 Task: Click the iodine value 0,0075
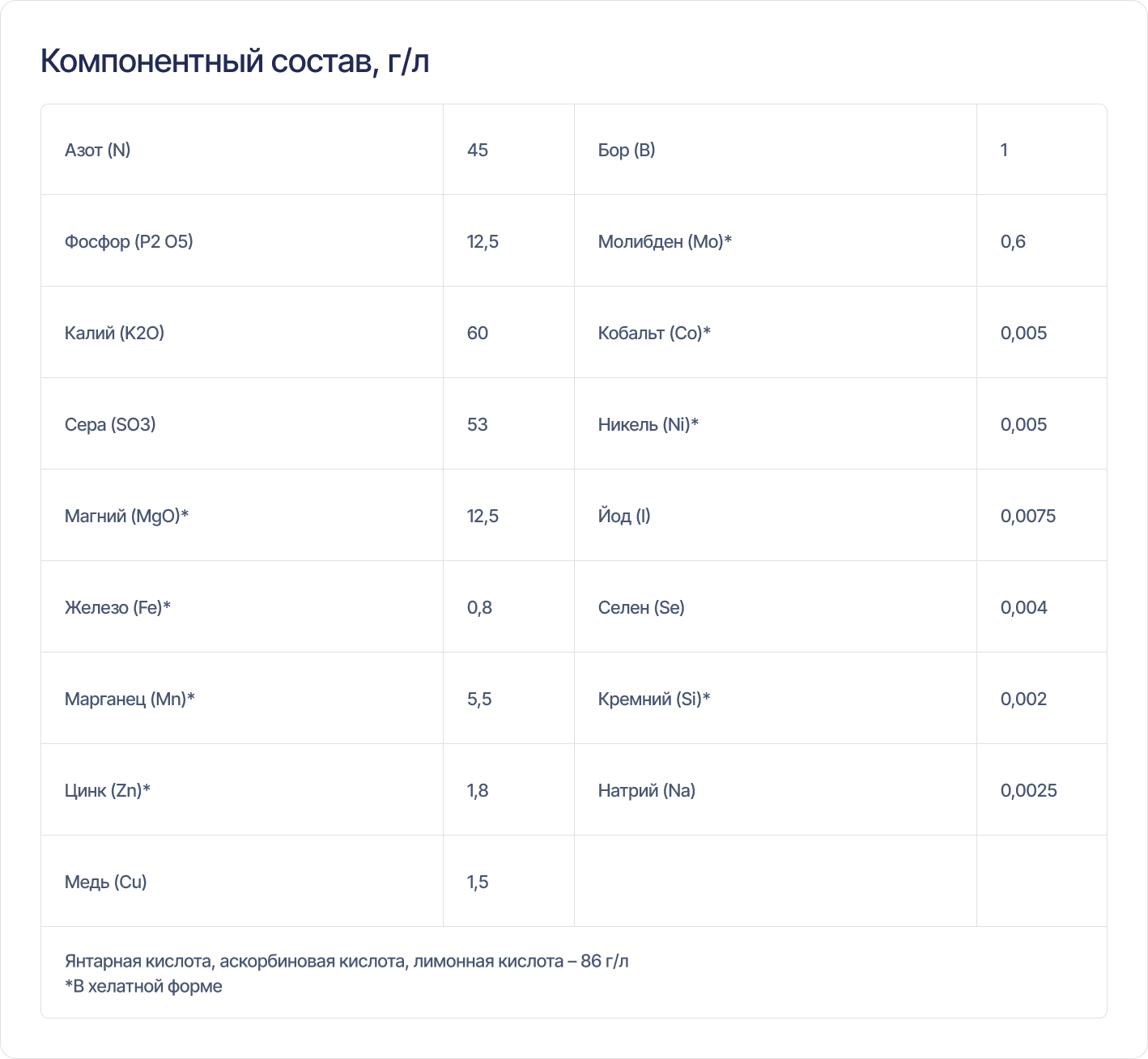pyautogui.click(x=1042, y=516)
